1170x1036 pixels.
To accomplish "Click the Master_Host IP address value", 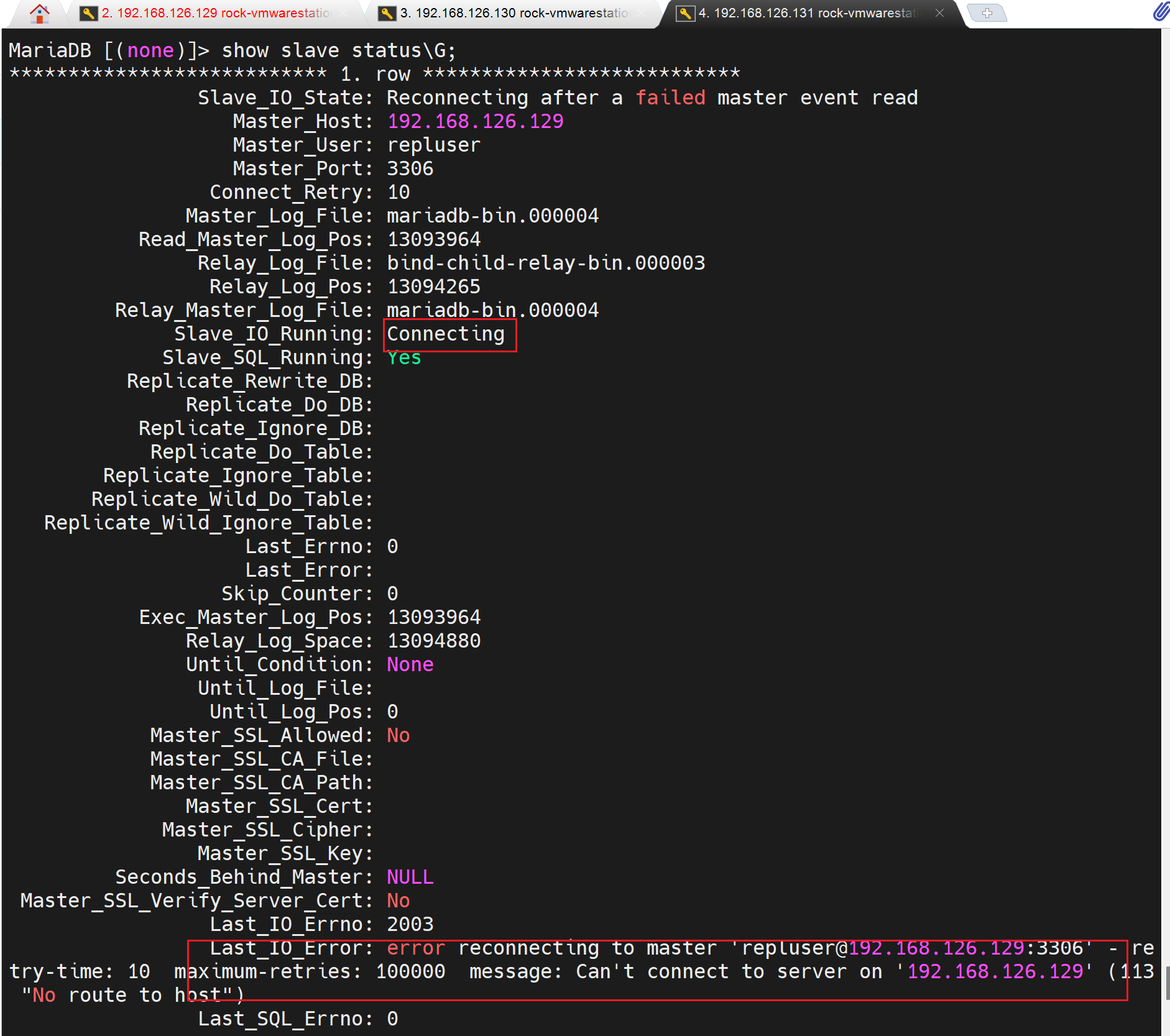I will (475, 121).
